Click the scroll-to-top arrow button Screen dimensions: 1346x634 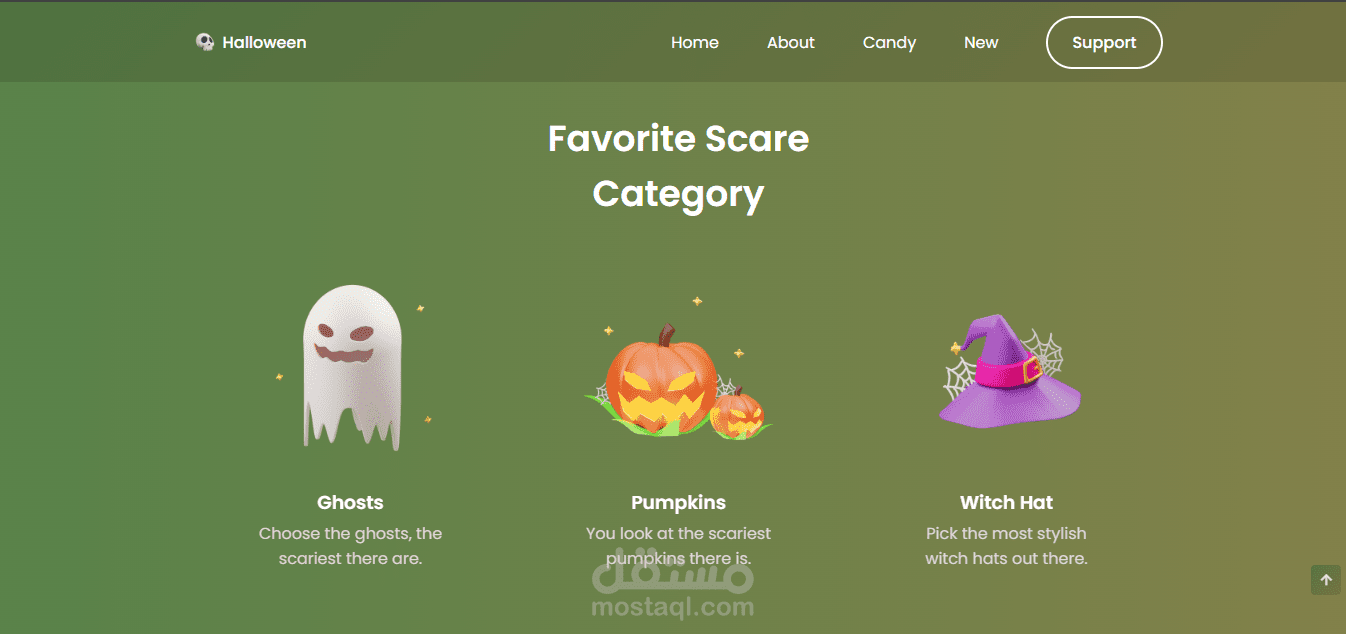[1326, 580]
